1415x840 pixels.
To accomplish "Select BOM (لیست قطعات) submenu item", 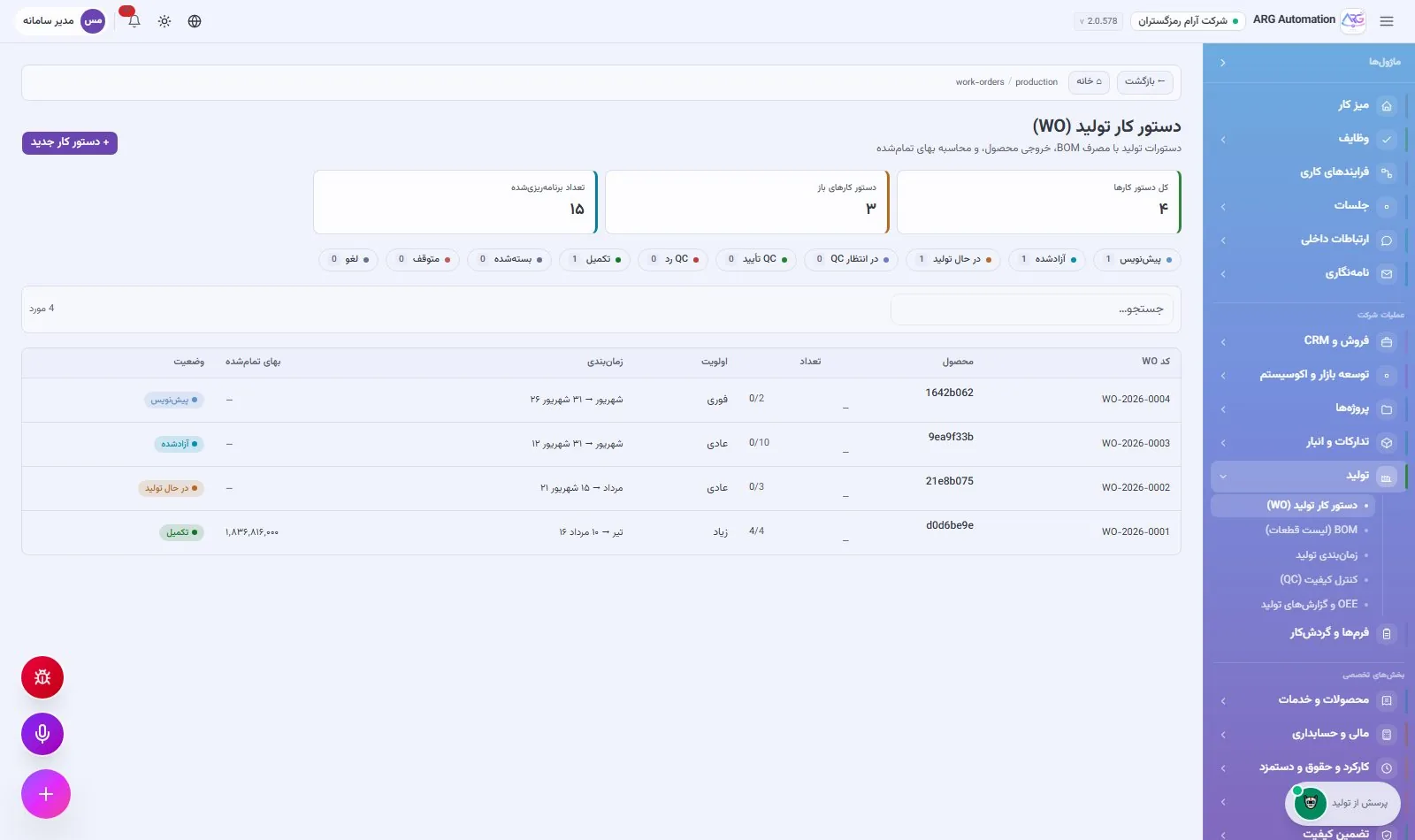I will pyautogui.click(x=1311, y=530).
